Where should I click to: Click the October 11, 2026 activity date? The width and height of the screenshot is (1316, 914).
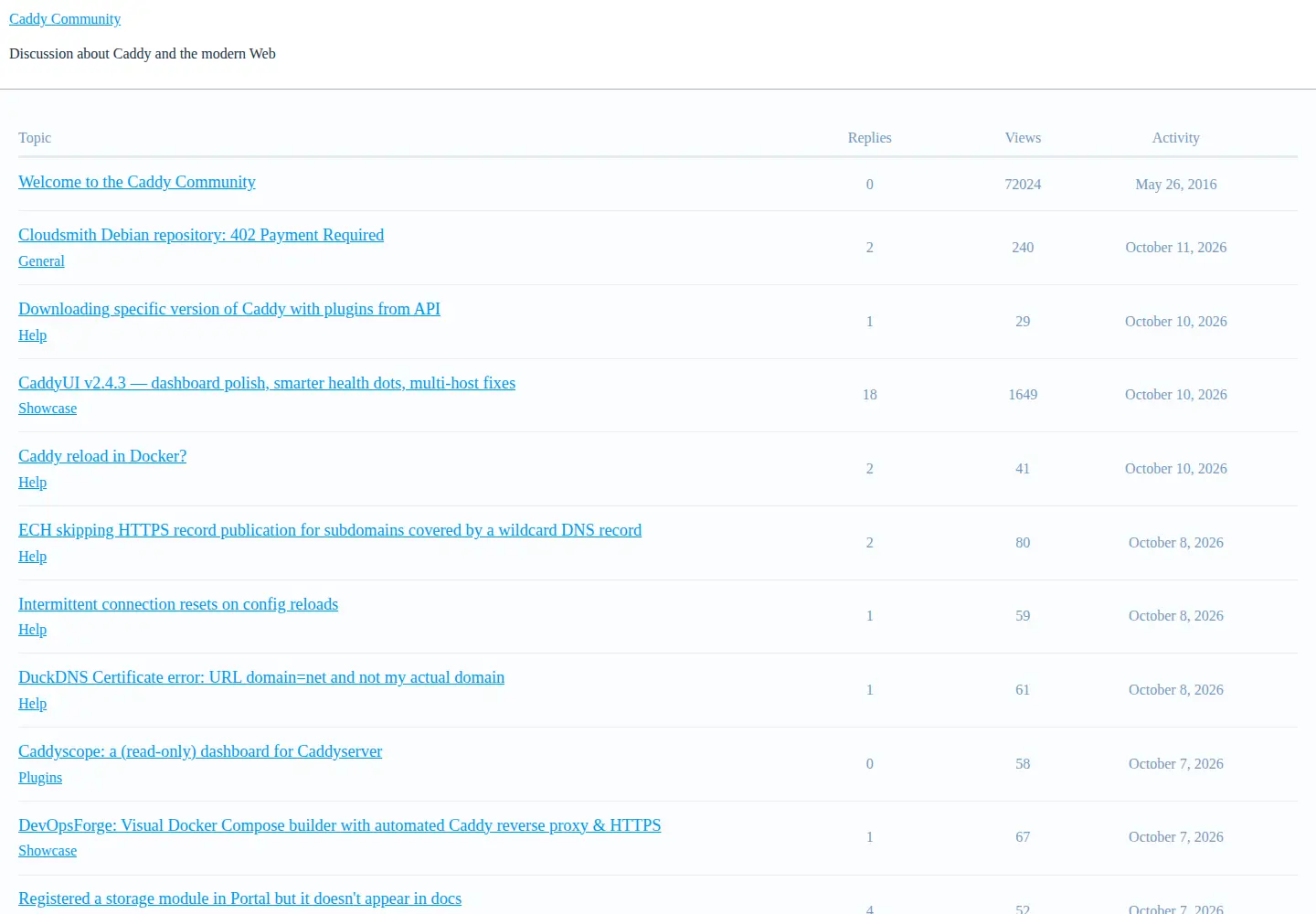click(x=1175, y=248)
